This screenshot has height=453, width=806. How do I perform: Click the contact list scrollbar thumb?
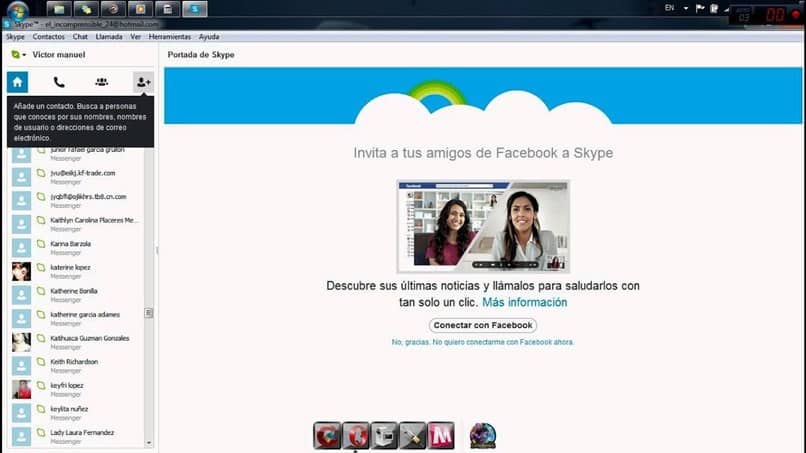149,313
